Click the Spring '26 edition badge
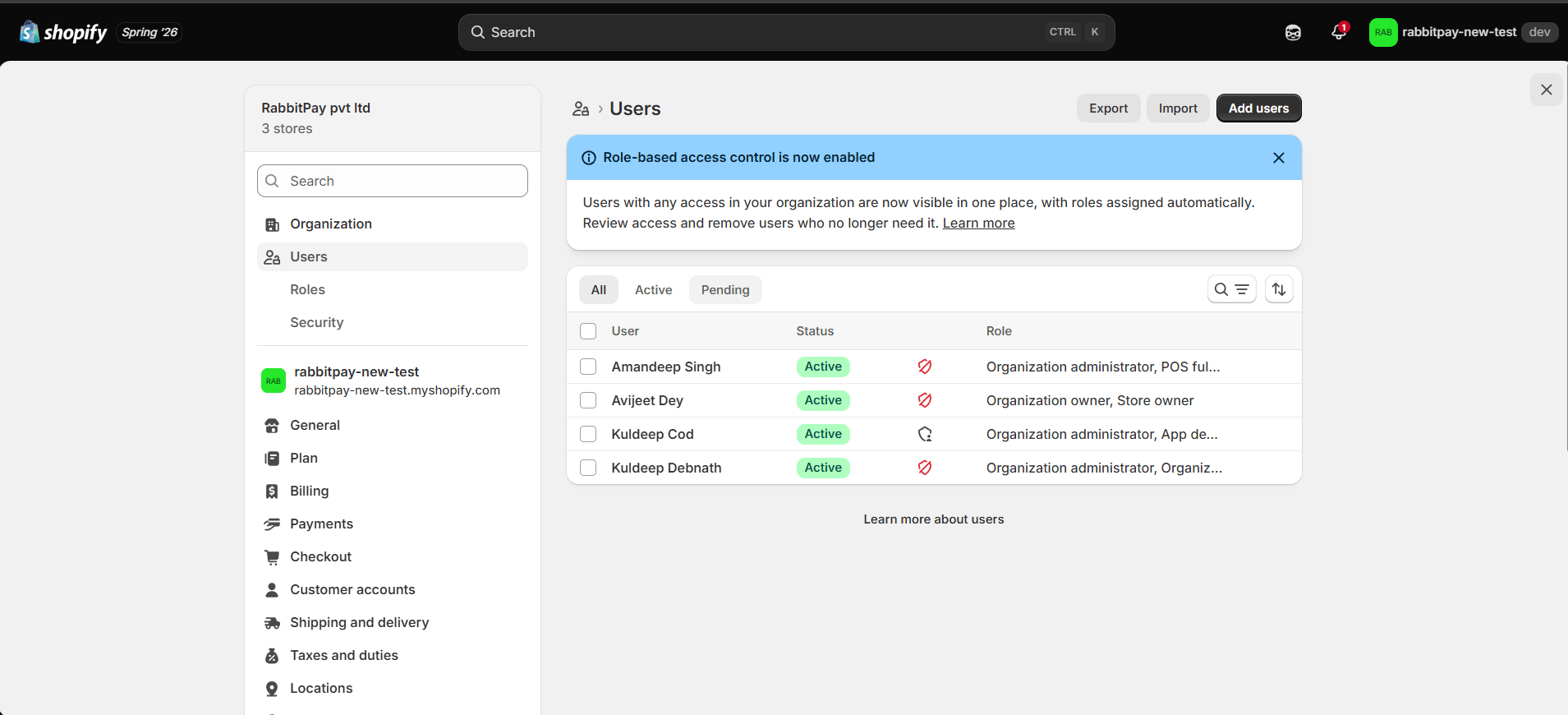The width and height of the screenshot is (1568, 715). pyautogui.click(x=149, y=33)
